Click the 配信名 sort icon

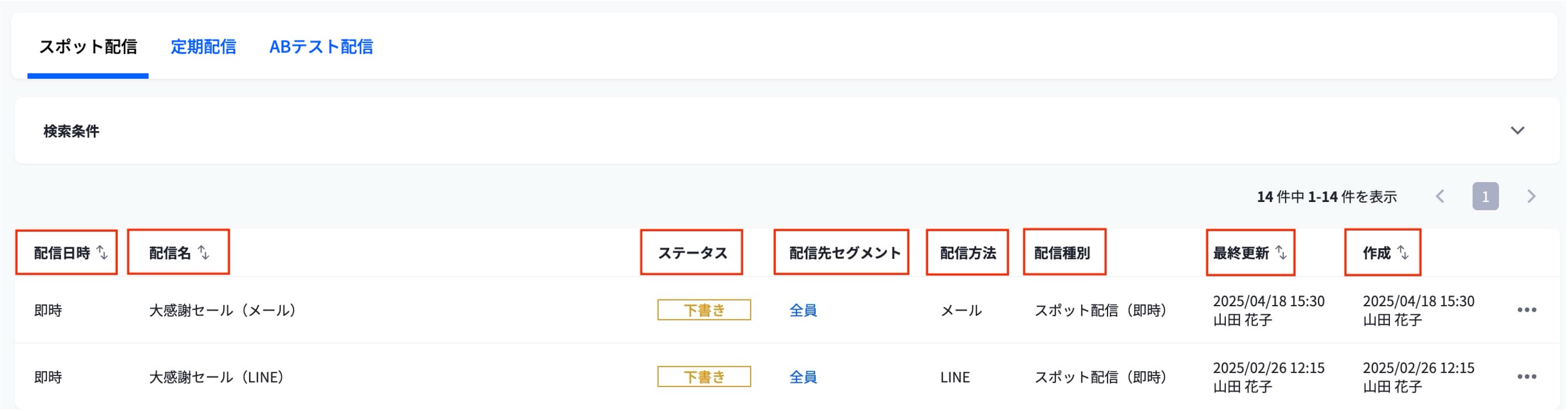point(203,252)
